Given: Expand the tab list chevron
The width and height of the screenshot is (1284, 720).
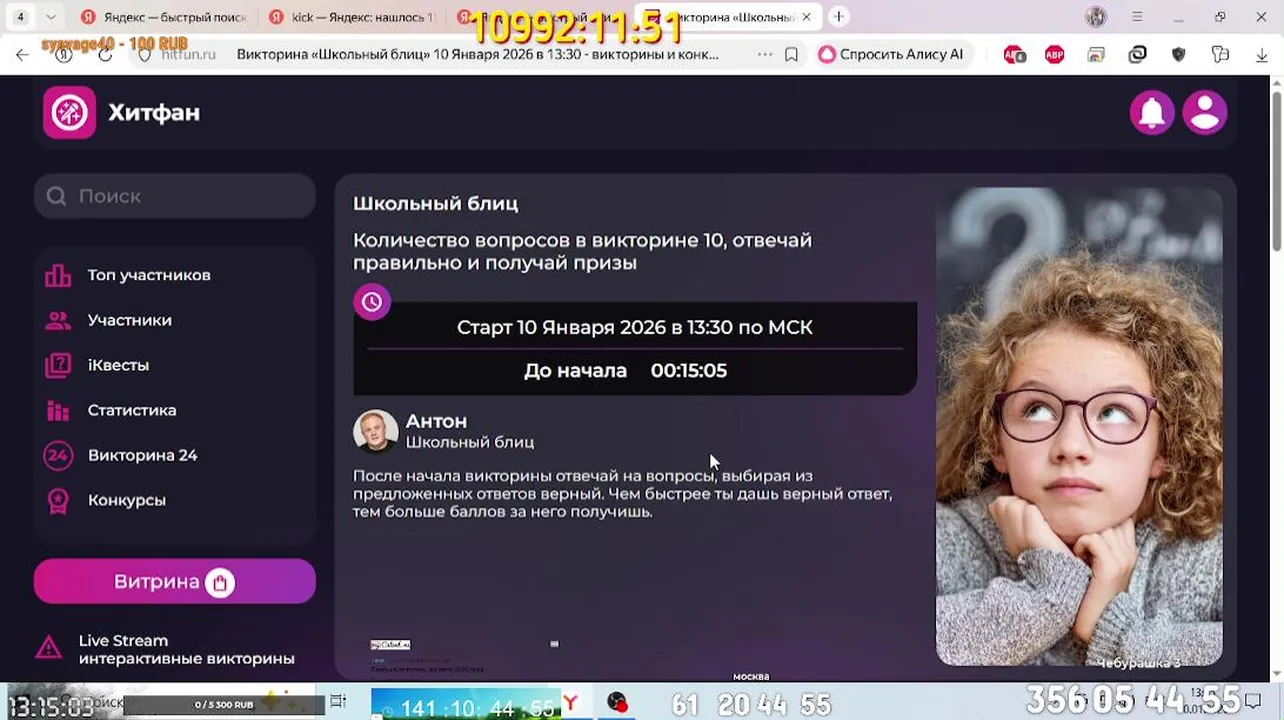Looking at the screenshot, I should tap(50, 17).
